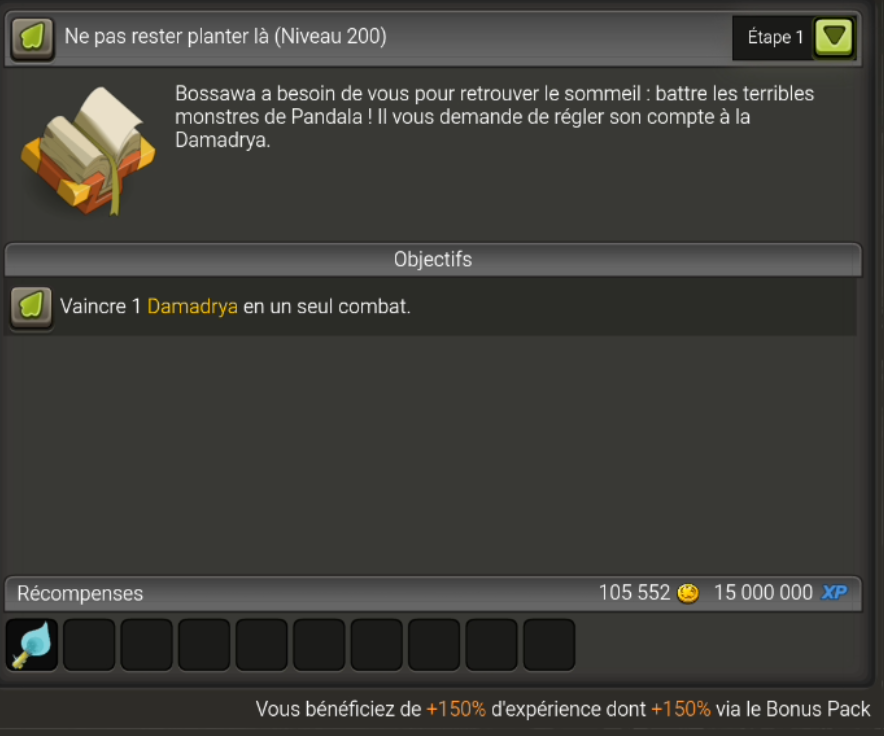Select the last empty reward slot
The width and height of the screenshot is (884, 736).
[549, 645]
